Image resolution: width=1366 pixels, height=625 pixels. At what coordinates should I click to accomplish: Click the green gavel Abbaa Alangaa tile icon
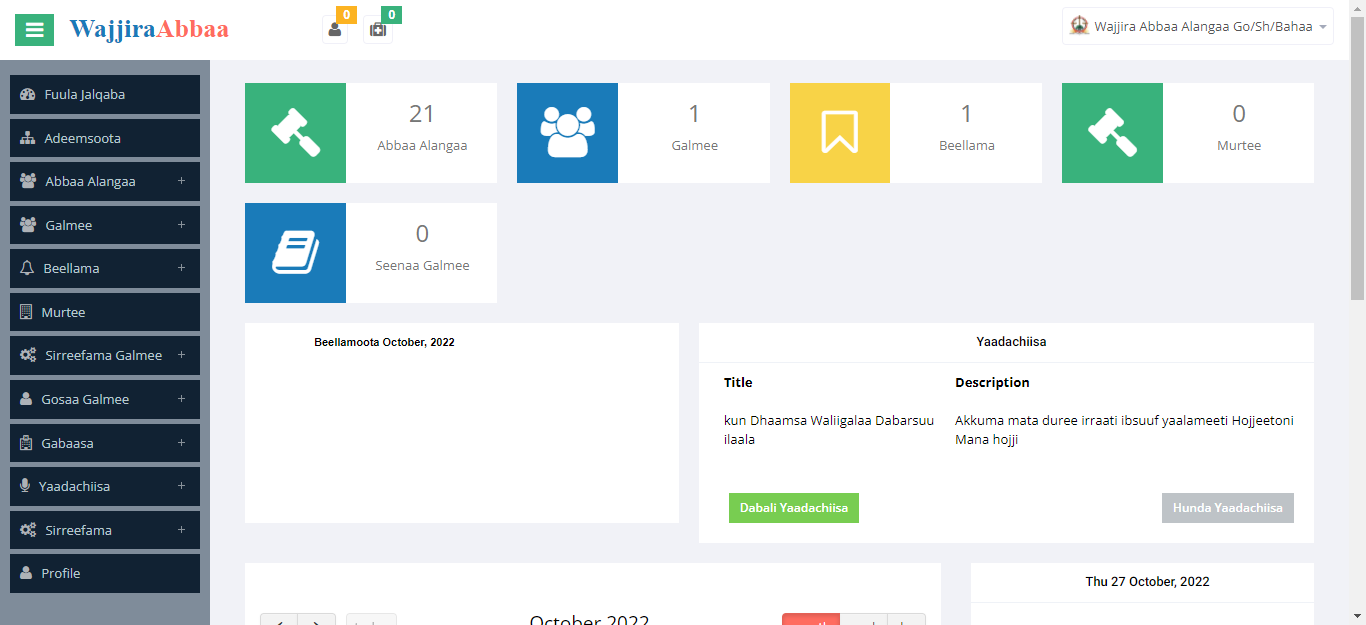[x=295, y=133]
